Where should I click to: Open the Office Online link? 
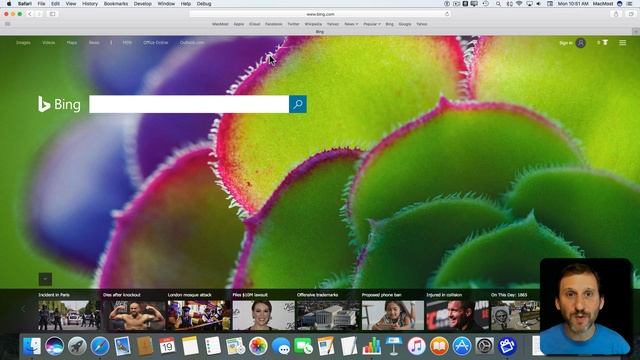[x=156, y=42]
